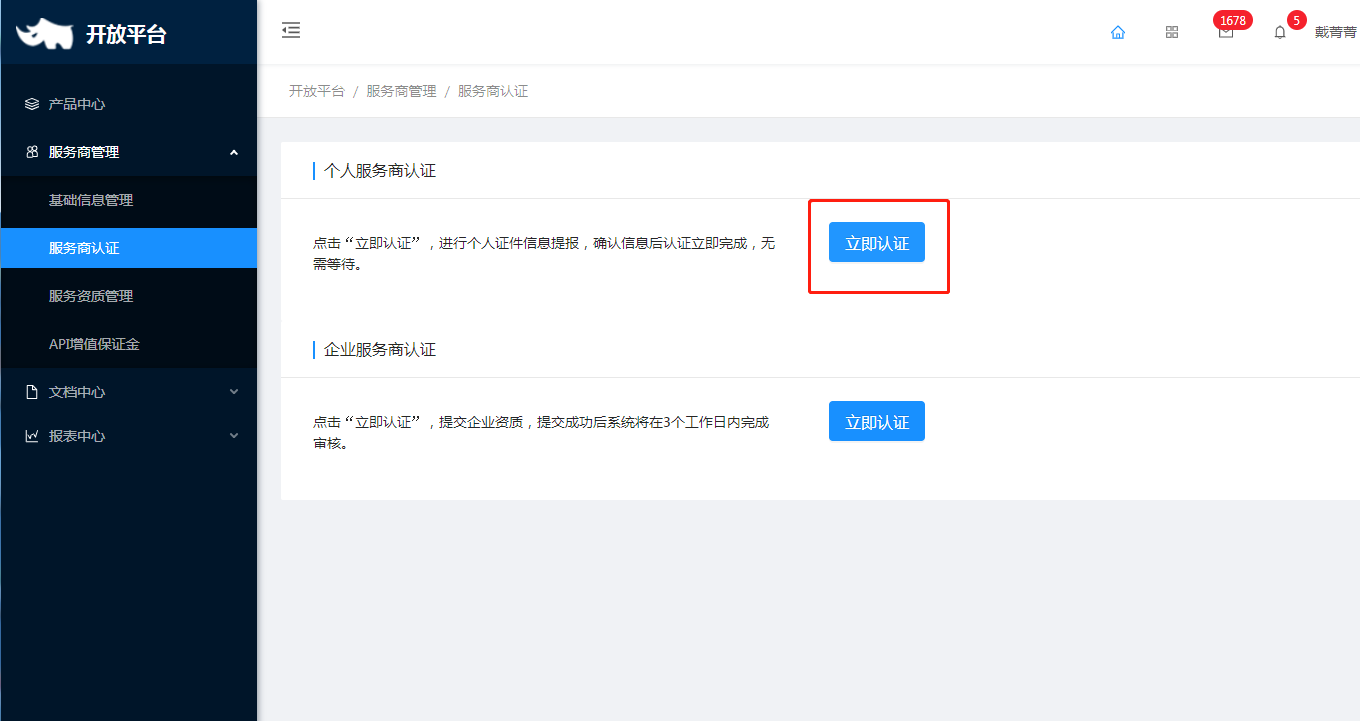Image resolution: width=1360 pixels, height=721 pixels.
Task: Click 服务商管理 breadcrumb link
Action: coord(401,91)
